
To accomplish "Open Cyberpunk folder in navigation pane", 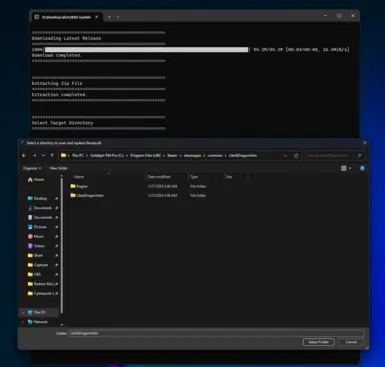I will coord(41,293).
